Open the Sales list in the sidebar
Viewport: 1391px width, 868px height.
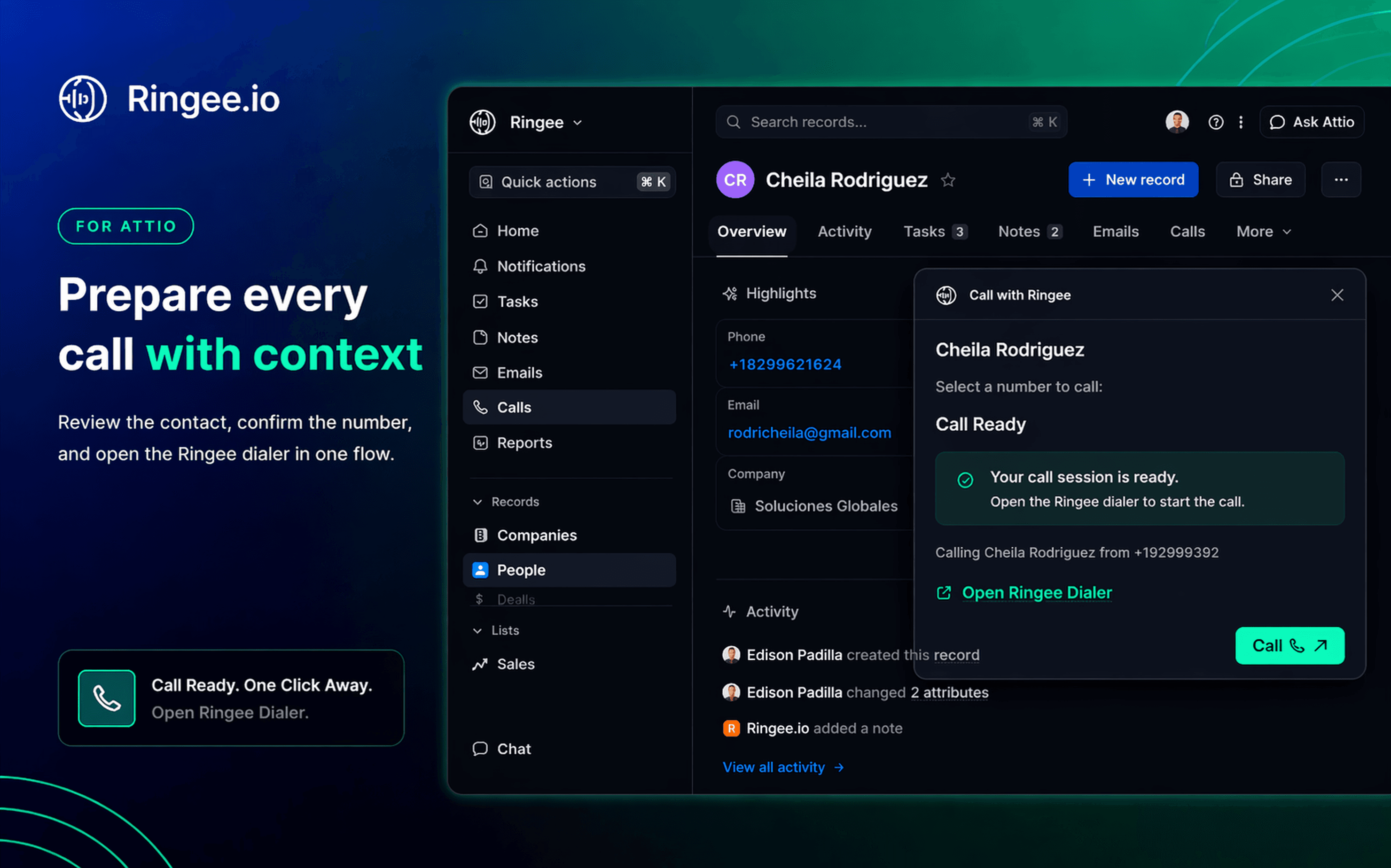point(569,664)
